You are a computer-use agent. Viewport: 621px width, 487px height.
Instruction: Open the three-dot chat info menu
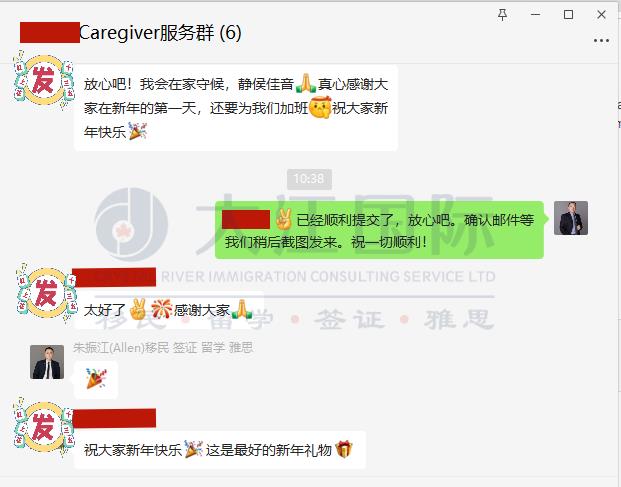pyautogui.click(x=601, y=40)
